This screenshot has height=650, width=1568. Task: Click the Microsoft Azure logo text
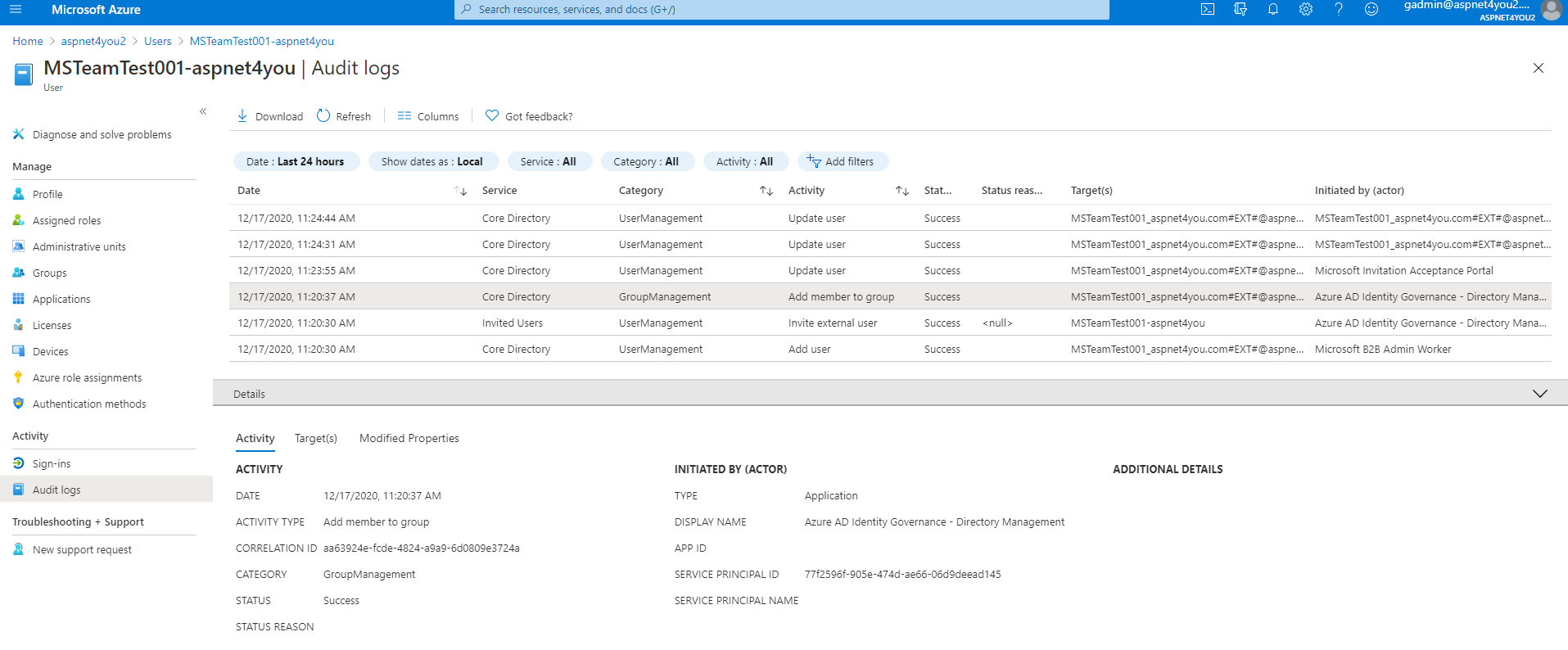(96, 10)
